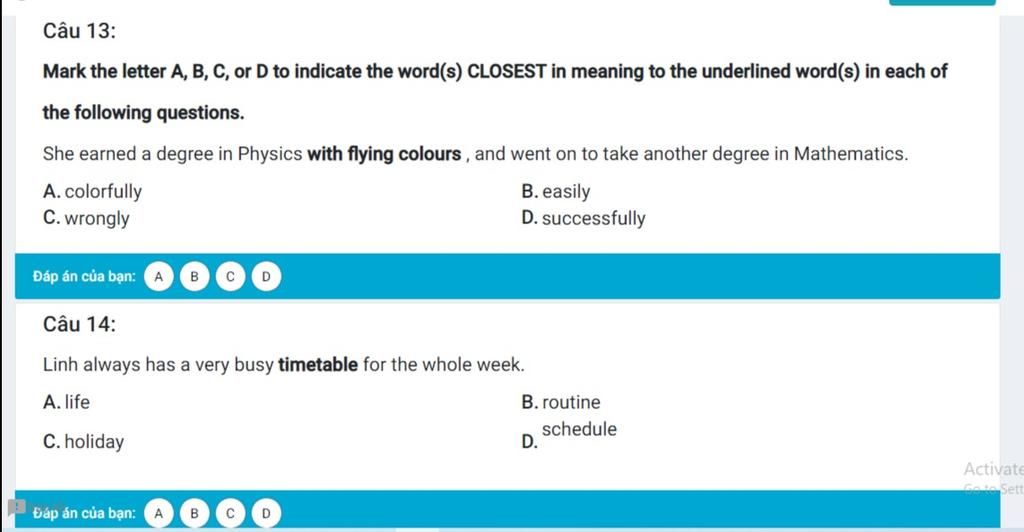Click the teal button at top-right corner
This screenshot has width=1024, height=532.
(942, 3)
